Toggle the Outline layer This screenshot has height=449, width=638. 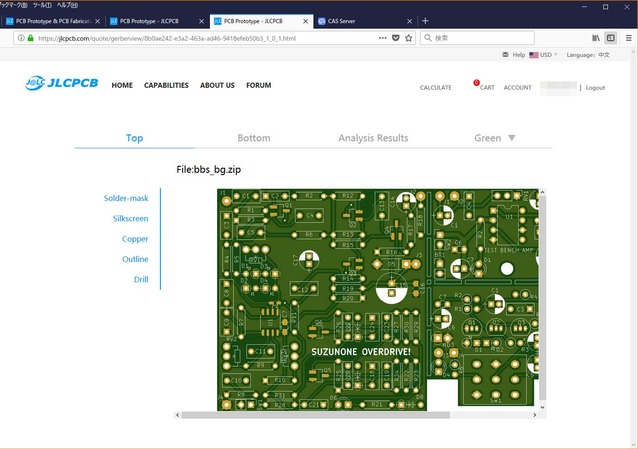135,259
